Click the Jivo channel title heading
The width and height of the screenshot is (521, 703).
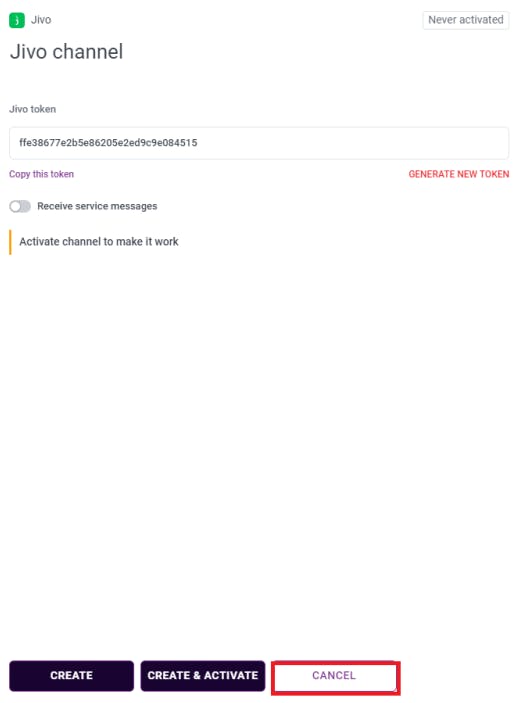pos(66,52)
